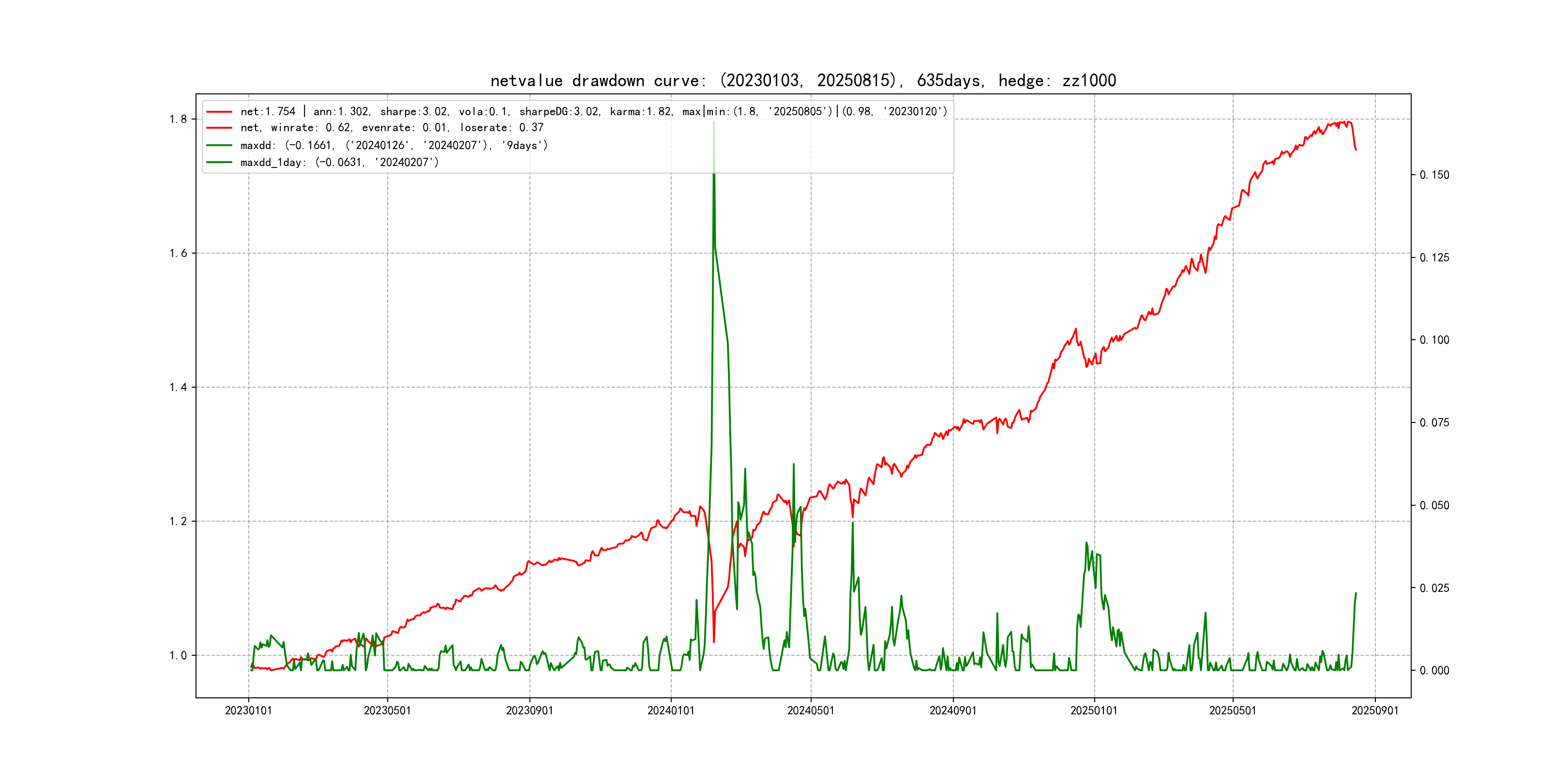This screenshot has height=784, width=1568.
Task: Click the 20240501 x-axis date label
Action: click(x=811, y=711)
